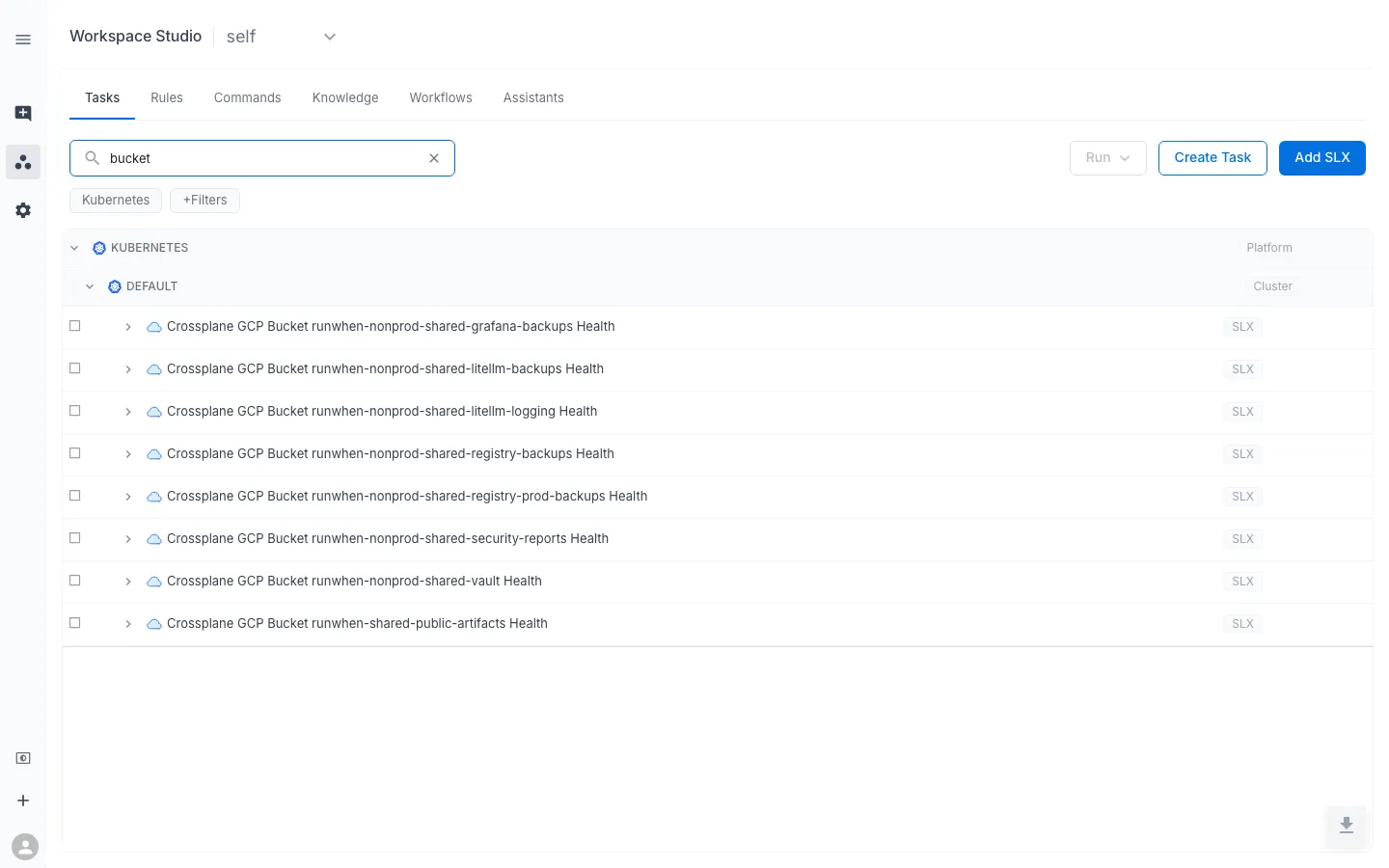Switch to the Rules tab
Viewport: 1389px width, 868px height.
pos(167,97)
